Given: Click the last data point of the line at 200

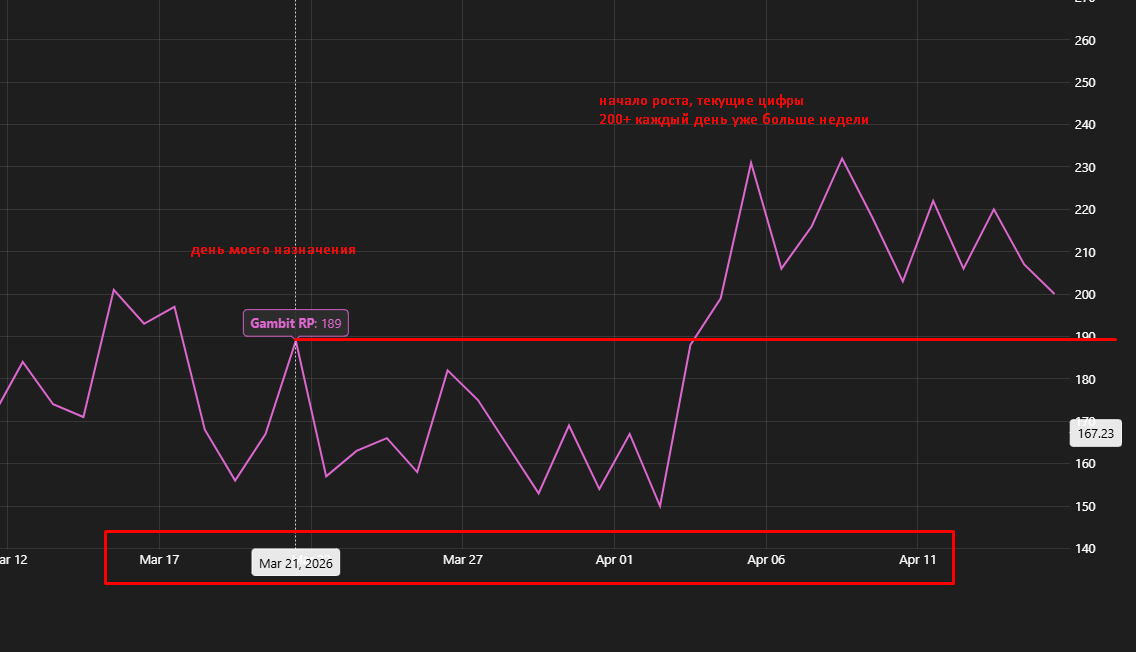Looking at the screenshot, I should 1054,294.
